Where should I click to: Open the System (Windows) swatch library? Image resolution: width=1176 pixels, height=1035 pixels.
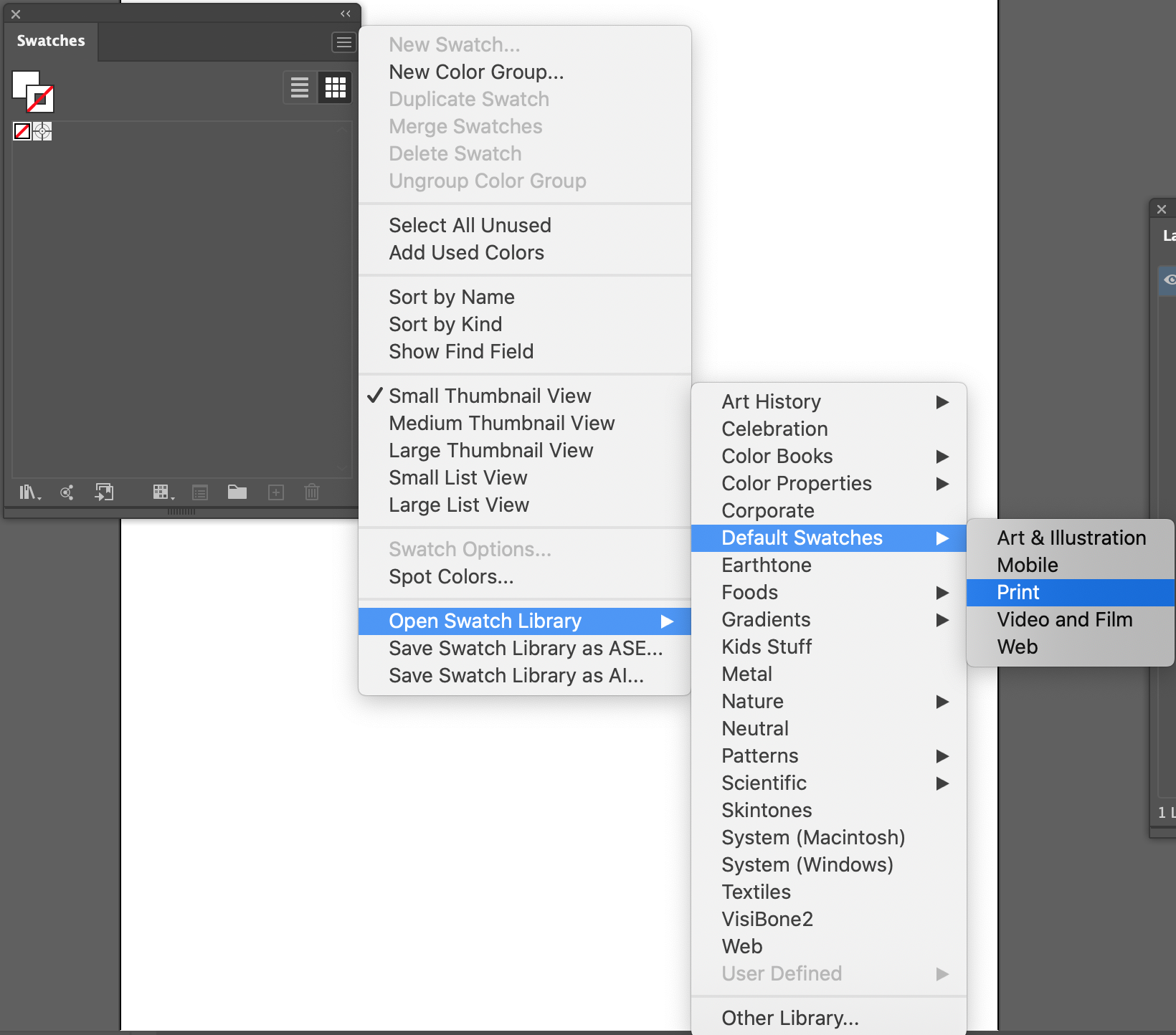pyautogui.click(x=829, y=864)
